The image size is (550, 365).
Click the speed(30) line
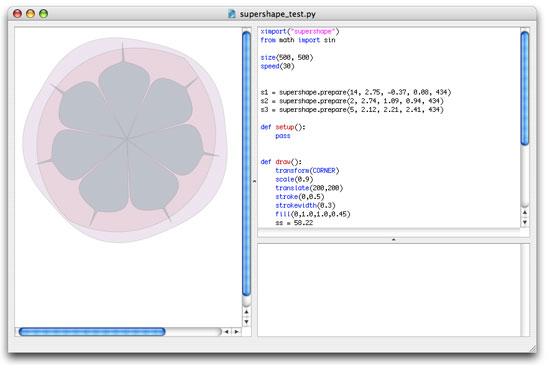click(277, 66)
